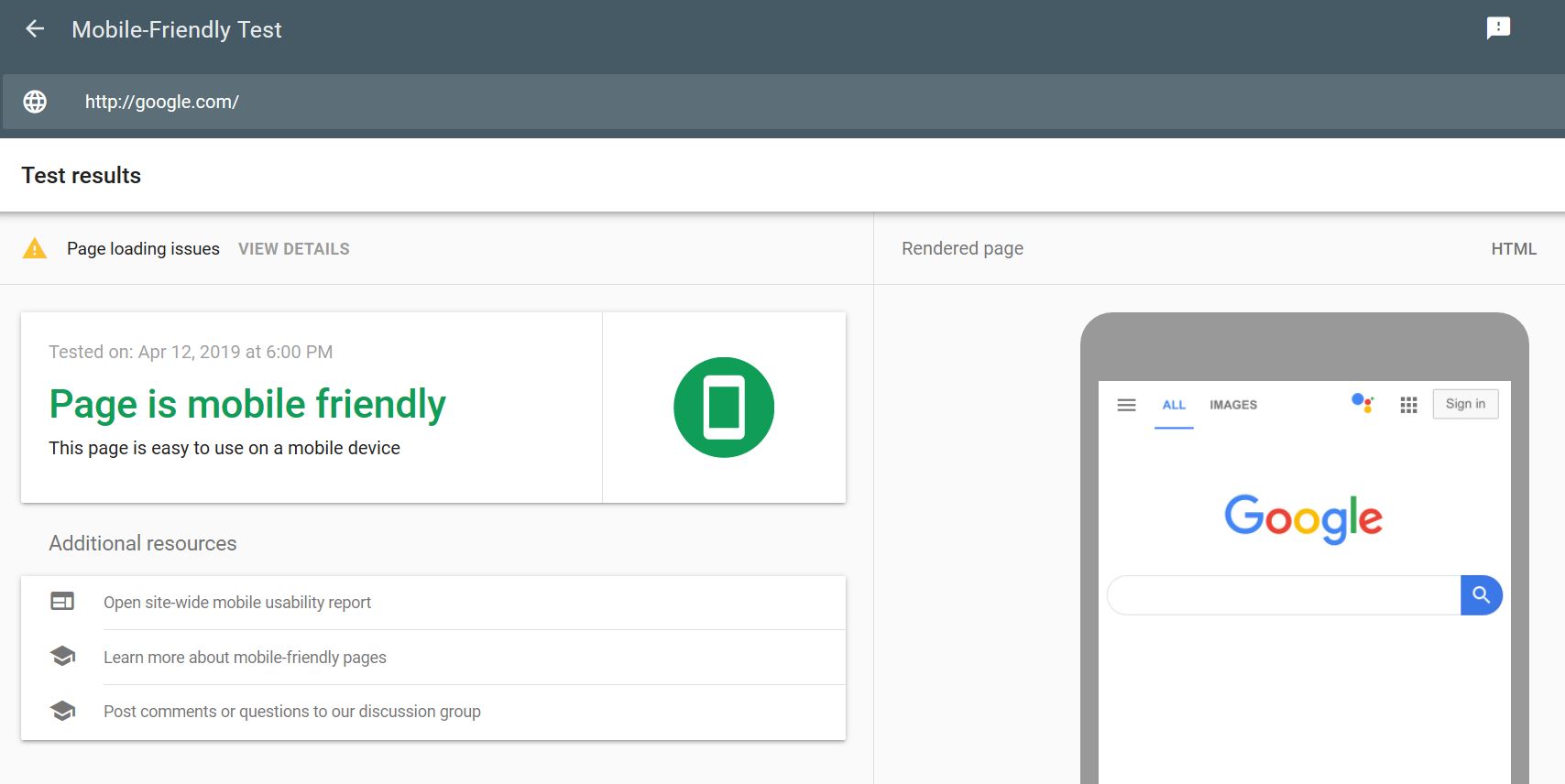Select IMAGES tab in rendered preview
The height and width of the screenshot is (784, 1565).
(x=1233, y=405)
